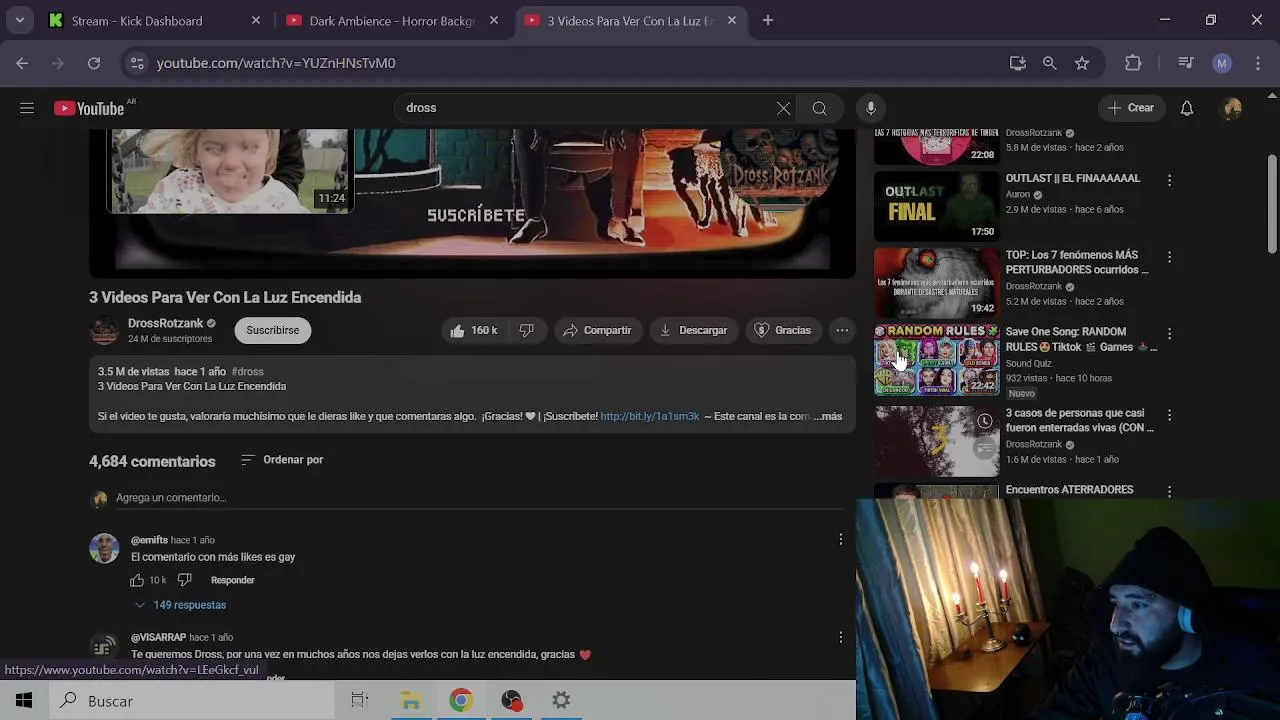1280x720 pixels.
Task: Open the OBS Studio taskbar icon
Action: (511, 701)
